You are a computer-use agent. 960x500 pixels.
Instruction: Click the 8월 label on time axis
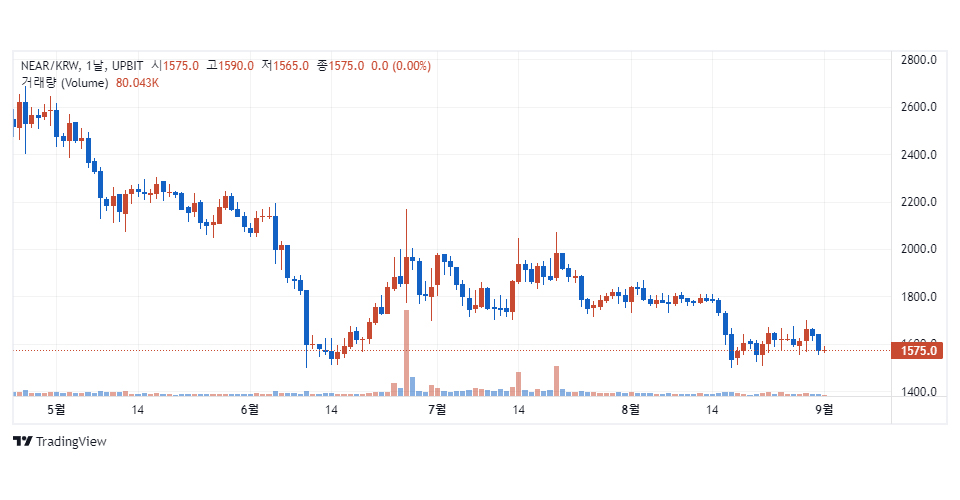(630, 409)
